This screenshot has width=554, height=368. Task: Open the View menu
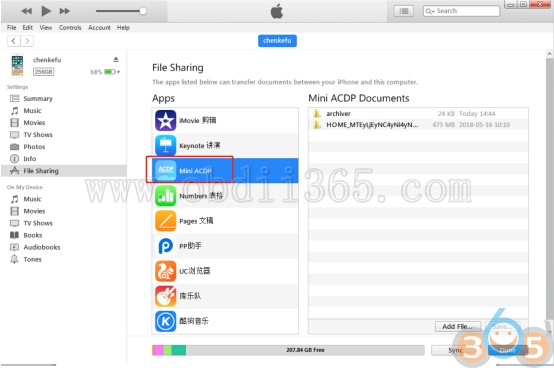click(x=46, y=28)
